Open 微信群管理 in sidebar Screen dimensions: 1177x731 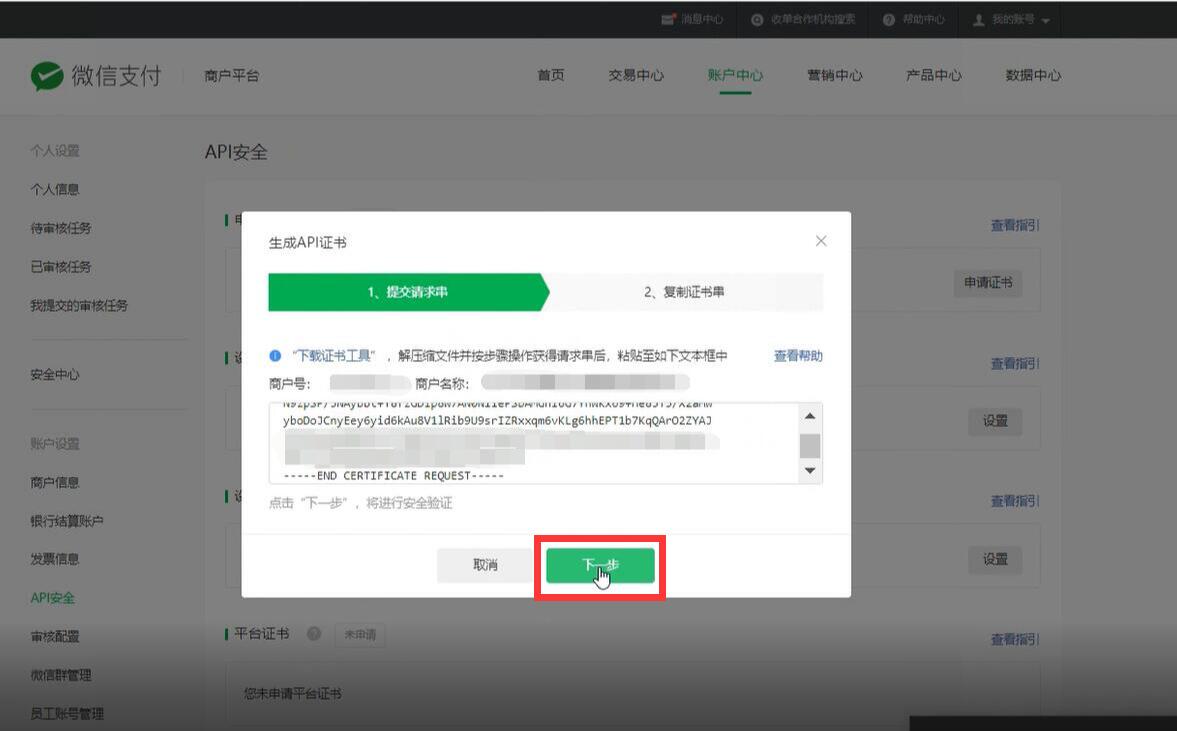pos(61,675)
